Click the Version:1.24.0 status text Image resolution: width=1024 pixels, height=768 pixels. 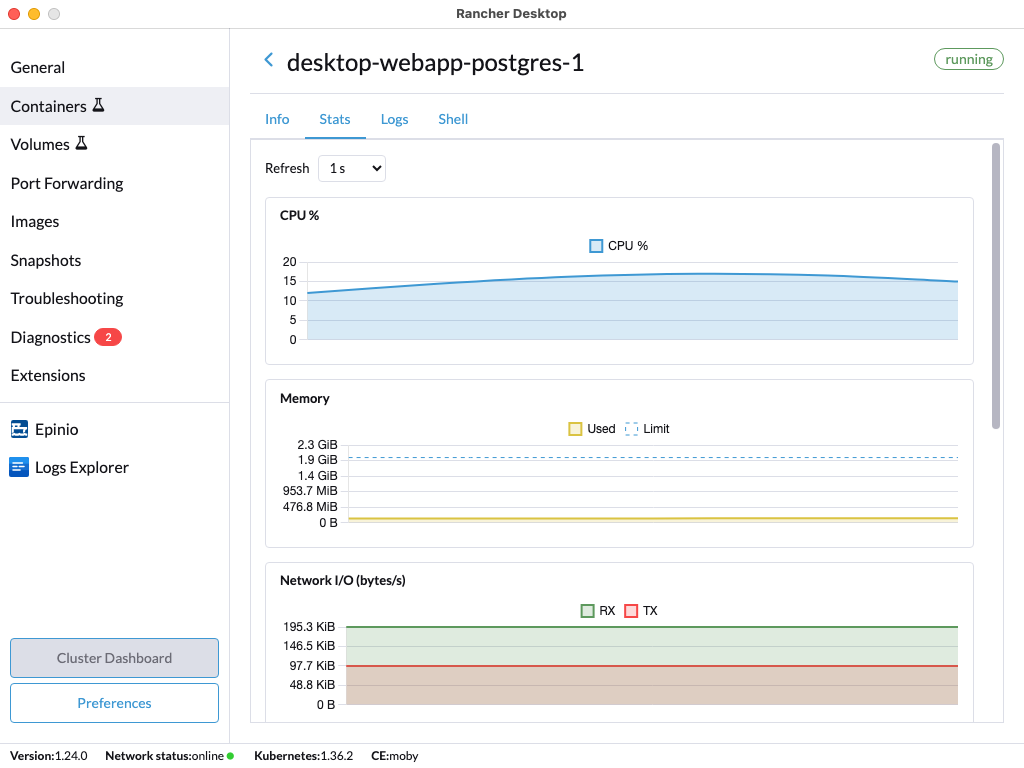click(48, 756)
